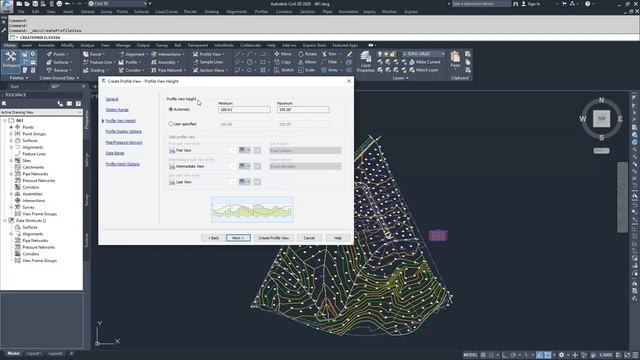Click the Back button in dialog
640x360 pixels.
(213, 238)
